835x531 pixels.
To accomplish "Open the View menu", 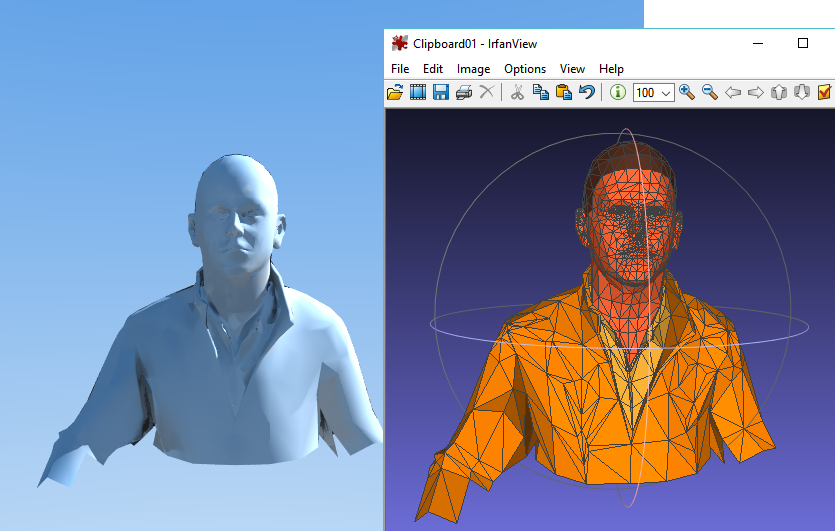I will pyautogui.click(x=572, y=69).
